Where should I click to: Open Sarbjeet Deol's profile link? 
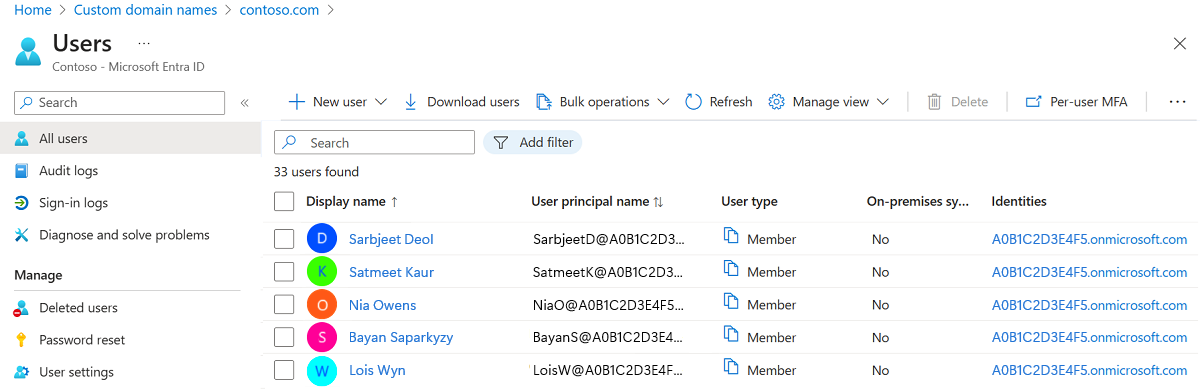[x=391, y=239]
